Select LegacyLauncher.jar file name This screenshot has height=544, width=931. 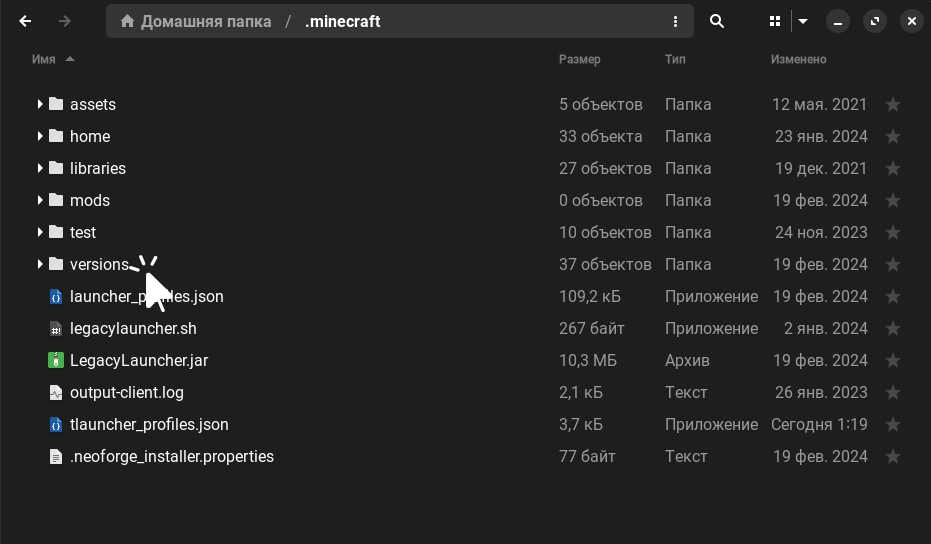[x=139, y=361]
